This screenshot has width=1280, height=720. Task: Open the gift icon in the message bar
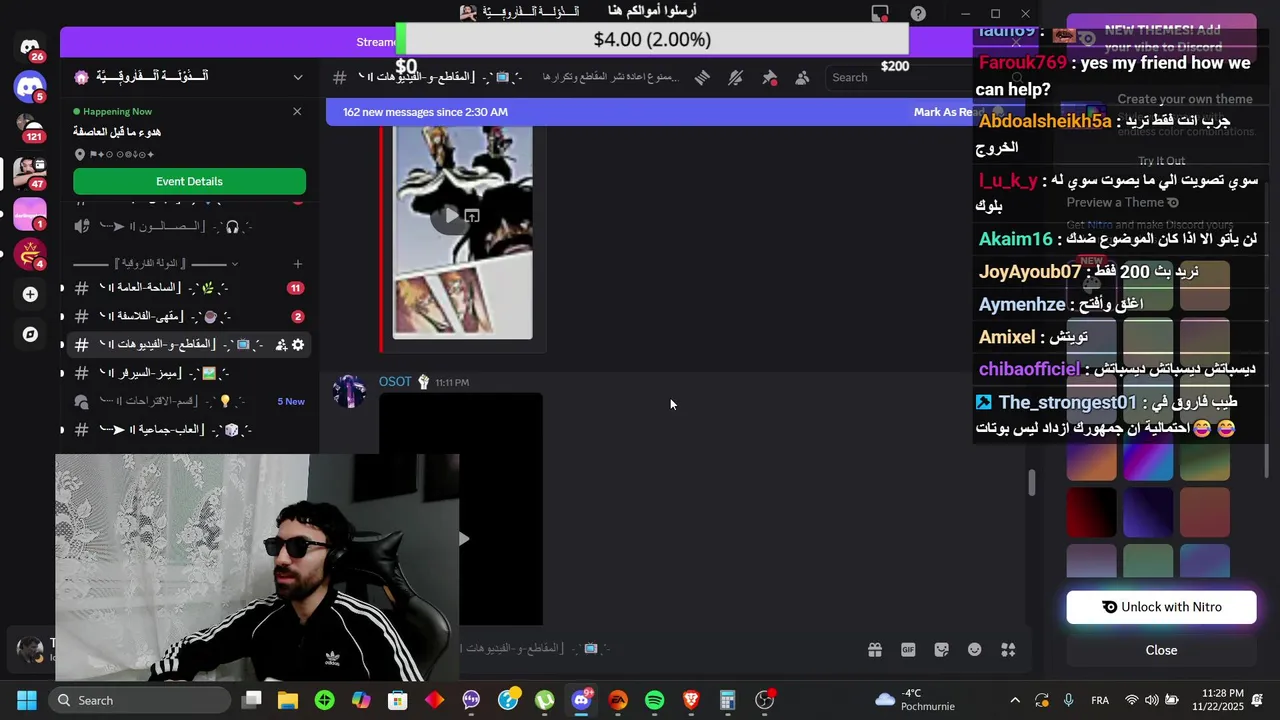[875, 649]
